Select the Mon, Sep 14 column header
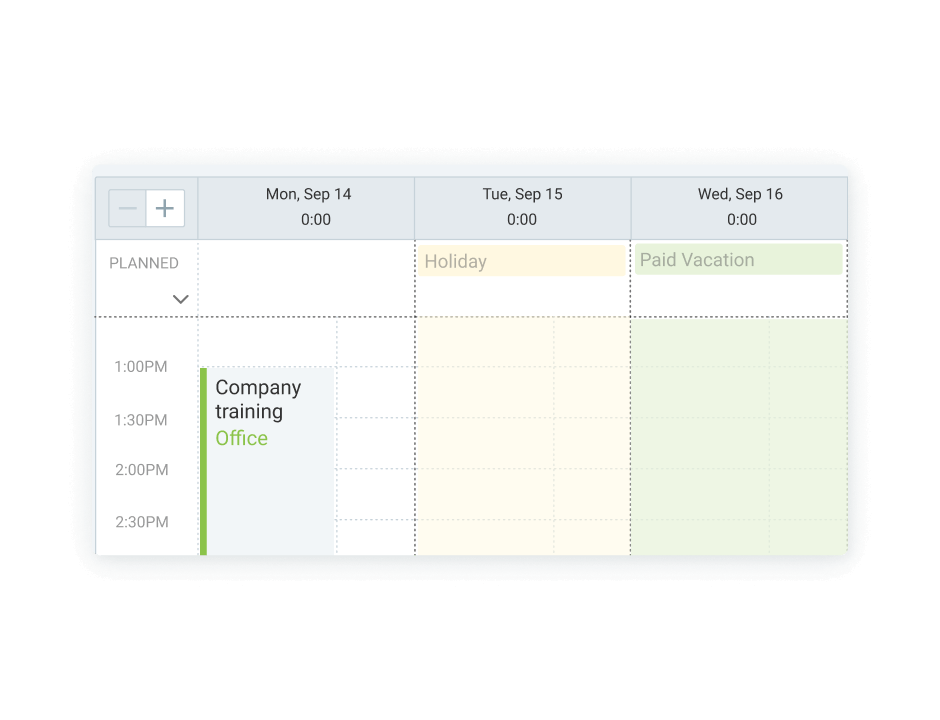Image resolution: width=940 pixels, height=720 pixels. point(307,194)
